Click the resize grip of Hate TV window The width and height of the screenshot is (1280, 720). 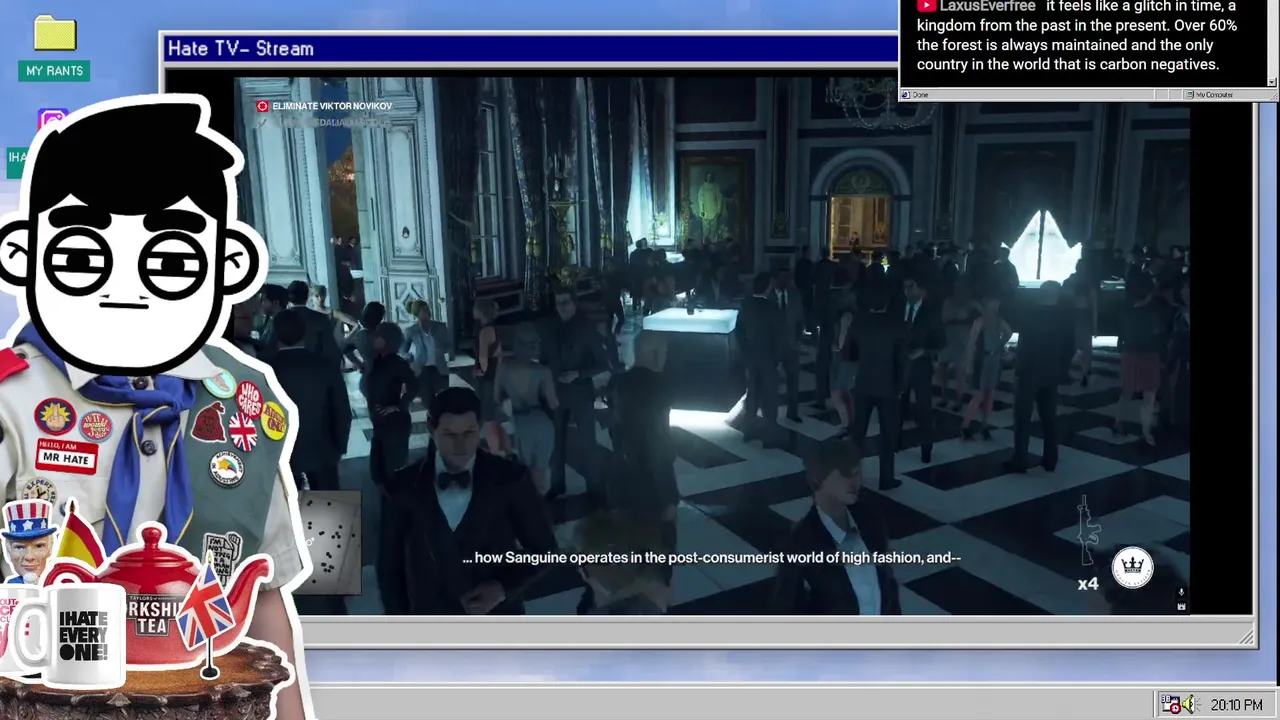click(x=1247, y=636)
